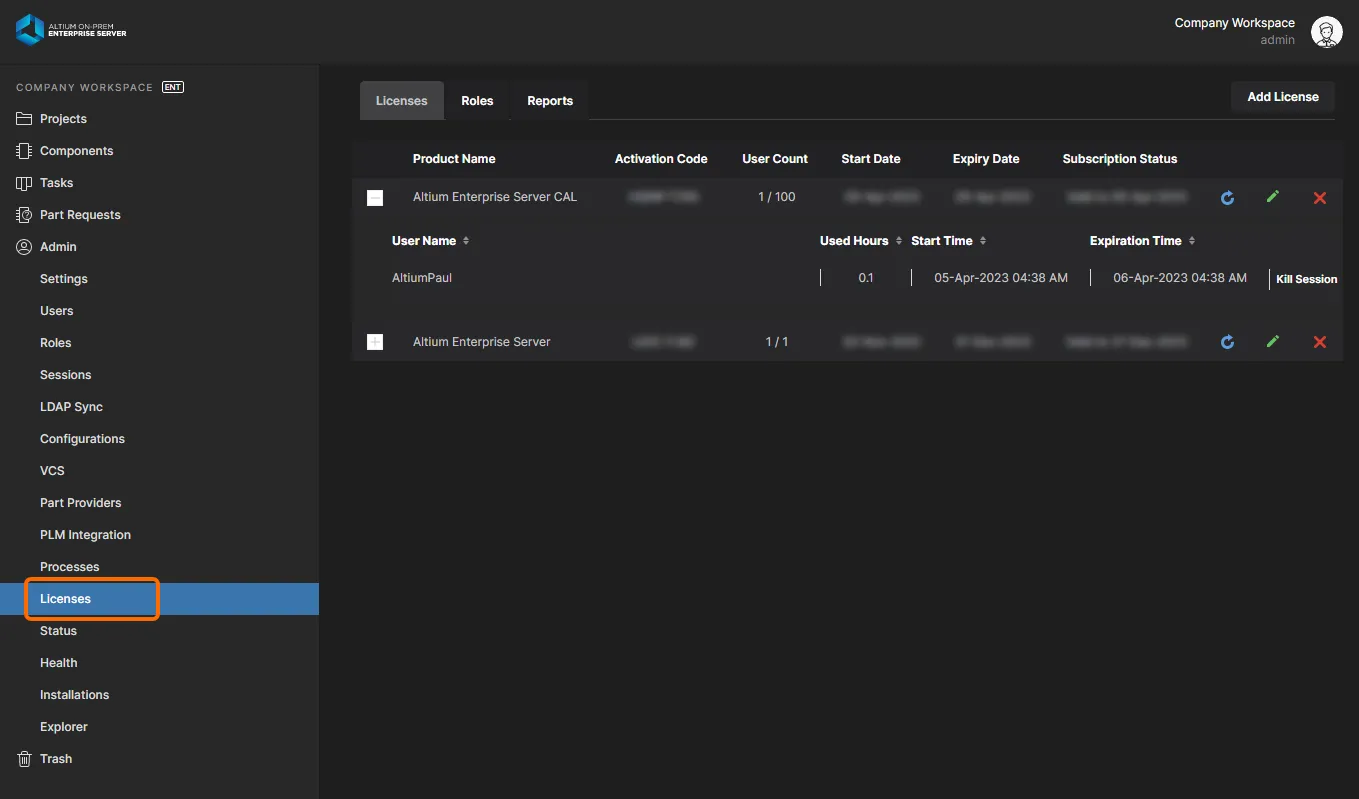Open the Users admin page
Screen dimensions: 1359x799
[56, 311]
